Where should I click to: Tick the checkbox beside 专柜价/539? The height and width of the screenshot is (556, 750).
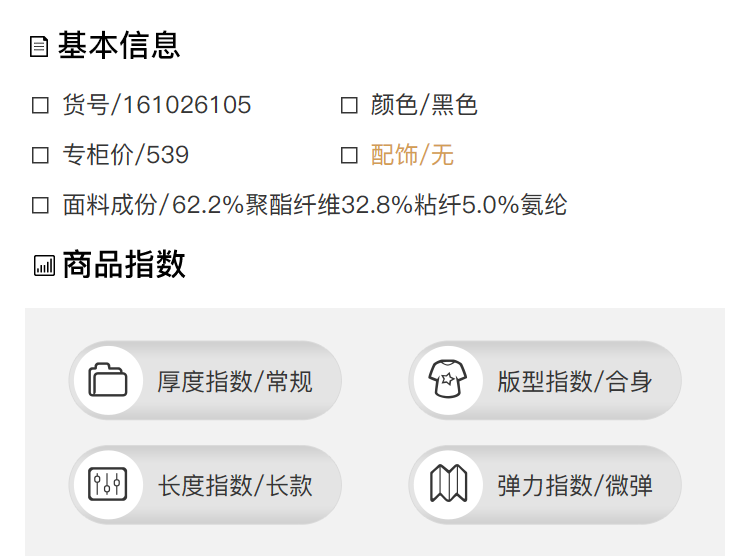point(41,155)
